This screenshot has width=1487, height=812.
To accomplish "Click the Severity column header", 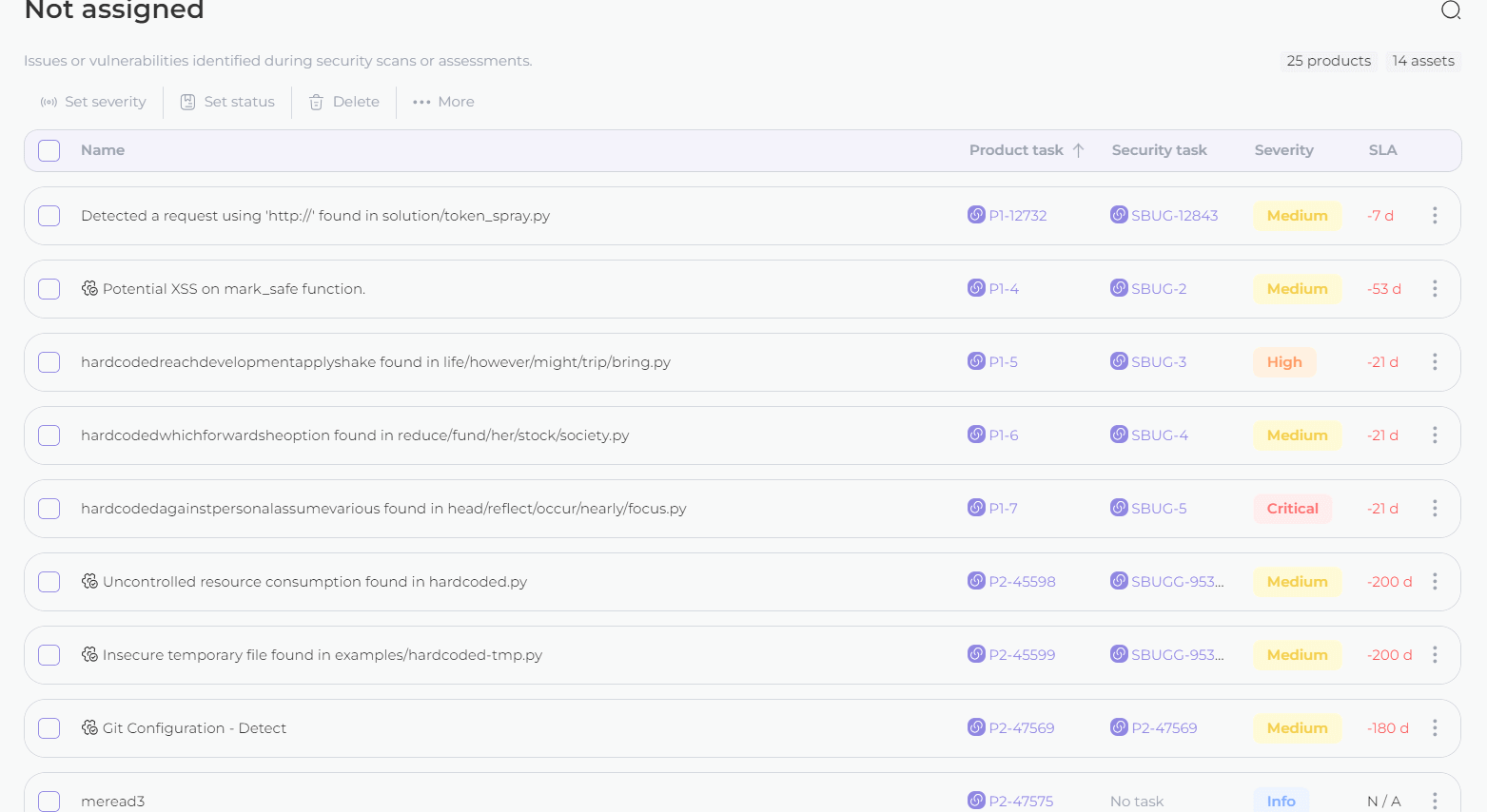I will click(1283, 150).
